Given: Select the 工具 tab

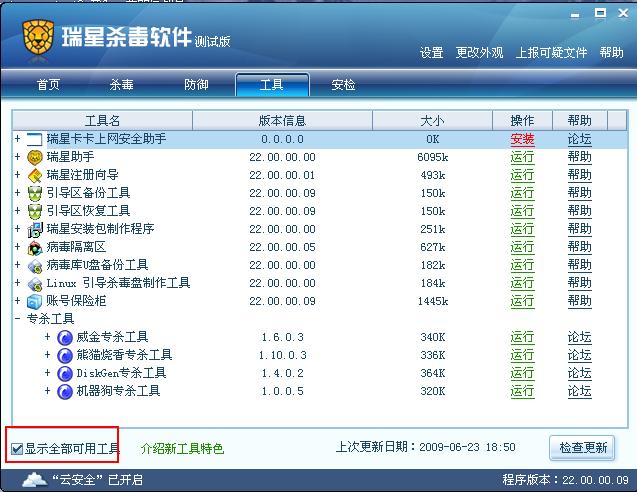Looking at the screenshot, I should pos(272,85).
